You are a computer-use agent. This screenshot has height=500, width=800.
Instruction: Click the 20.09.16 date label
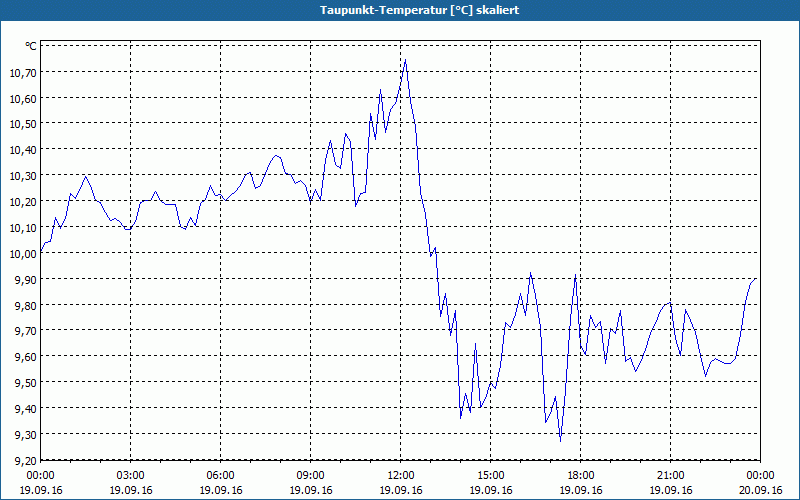click(x=760, y=490)
